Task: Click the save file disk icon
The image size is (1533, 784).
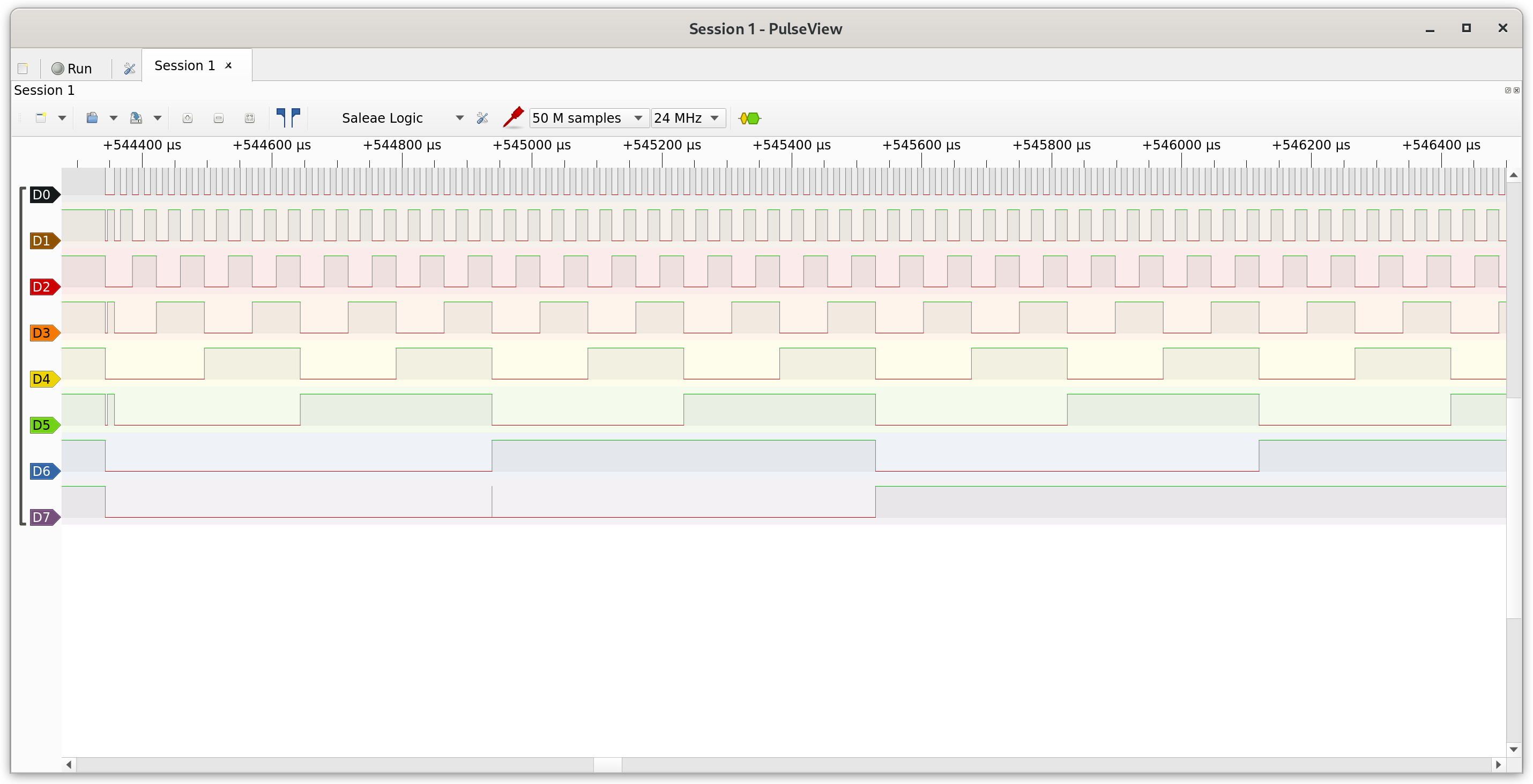Action: (136, 118)
